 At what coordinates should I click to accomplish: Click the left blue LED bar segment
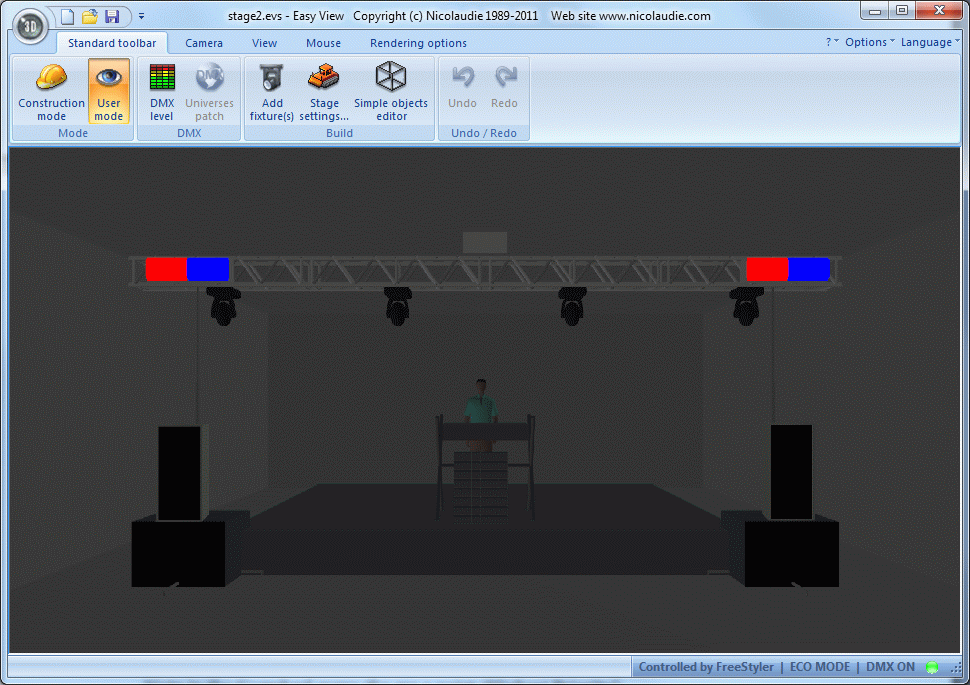[208, 269]
